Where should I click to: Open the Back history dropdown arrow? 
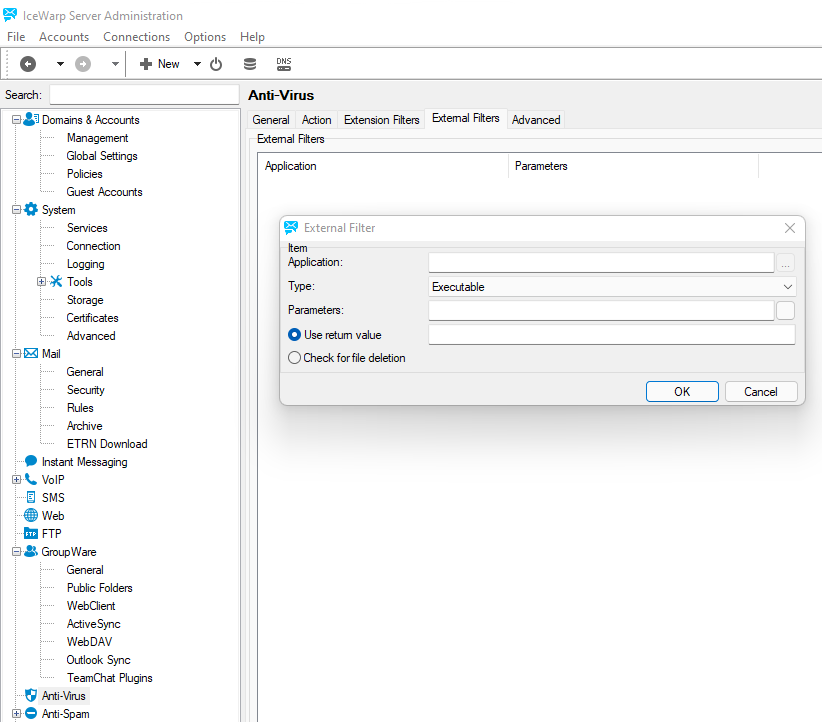coord(60,64)
